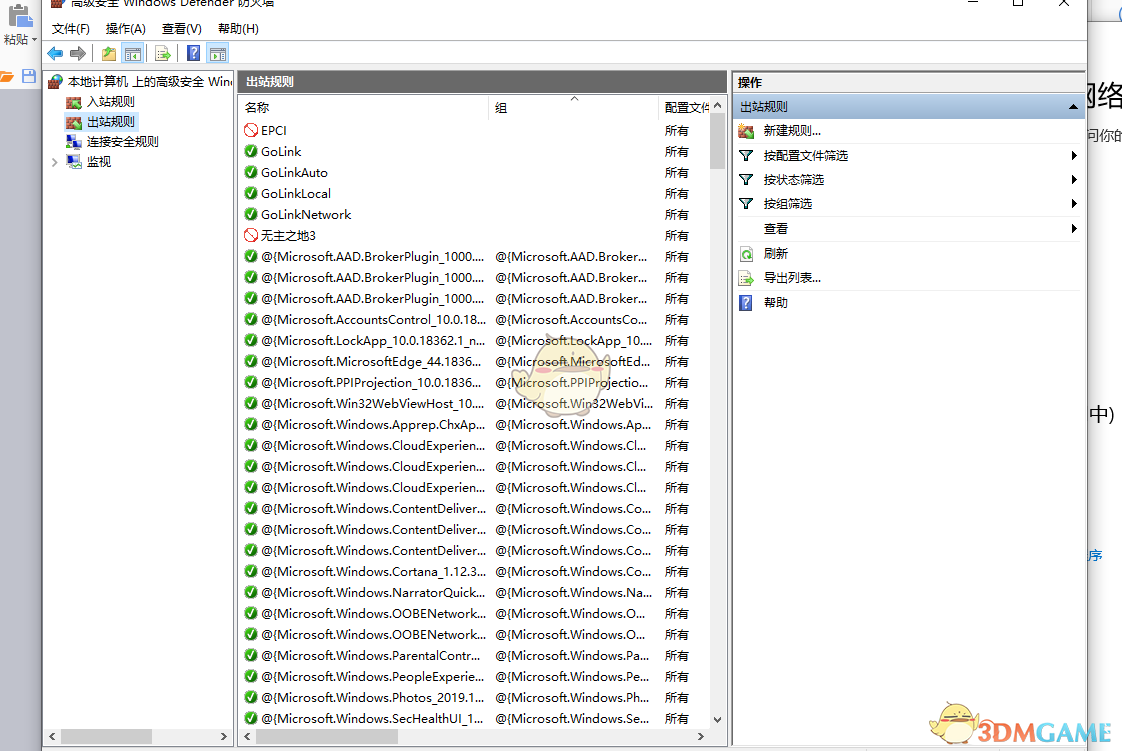Select the 出站规则 node in the tree

[110, 122]
